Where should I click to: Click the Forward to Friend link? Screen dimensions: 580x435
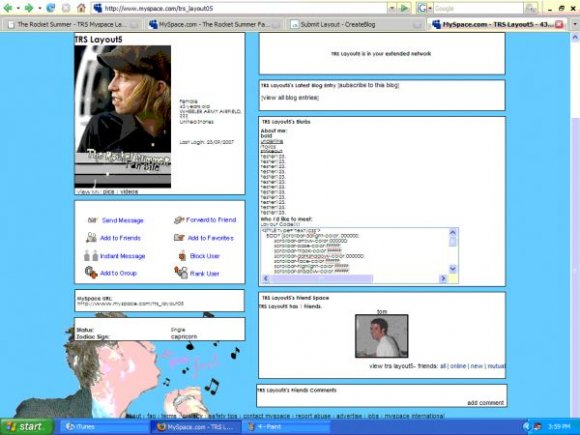(x=211, y=220)
